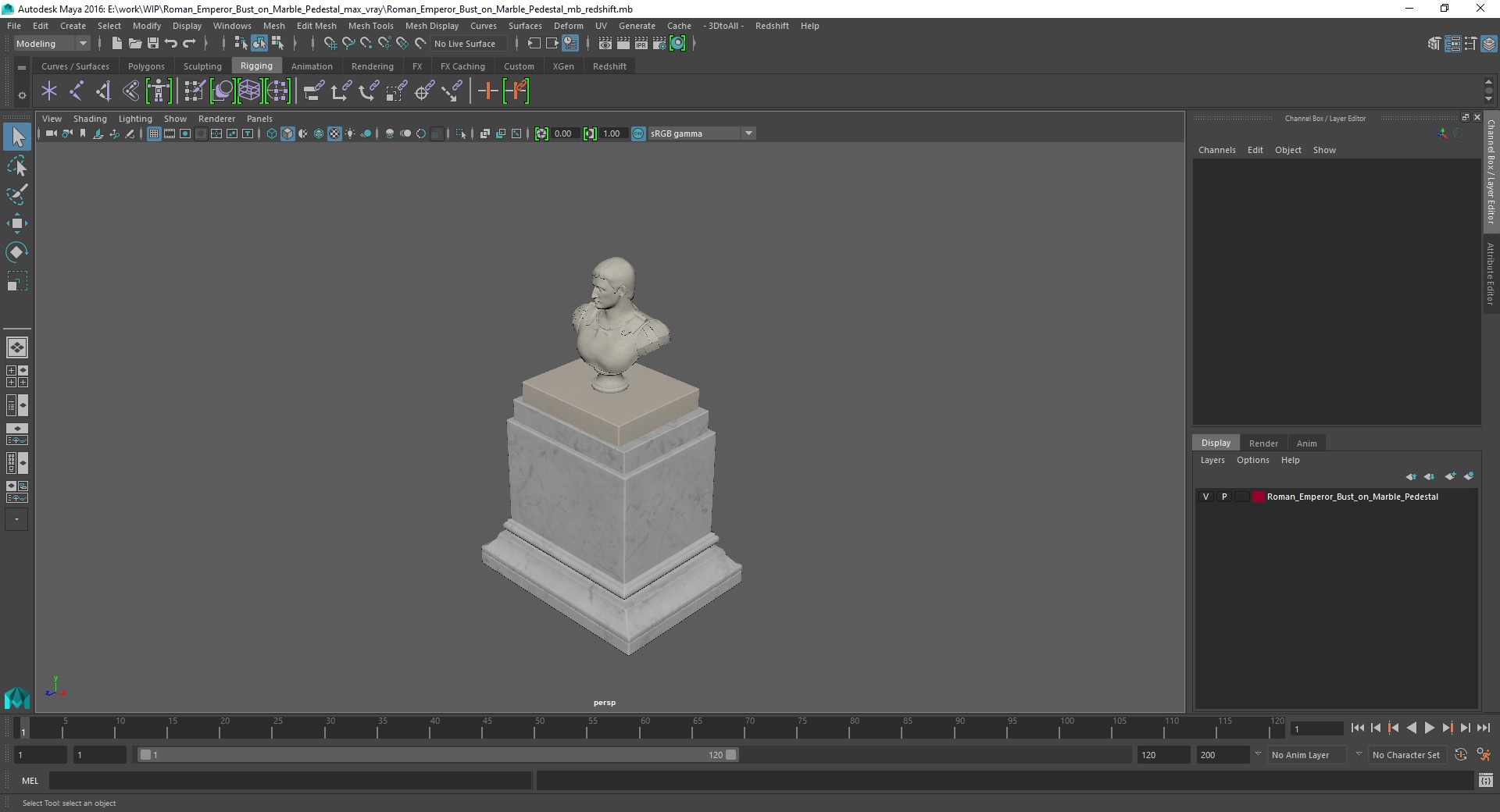Switch to the Redshift shelf tab
The width and height of the screenshot is (1500, 812).
click(609, 66)
